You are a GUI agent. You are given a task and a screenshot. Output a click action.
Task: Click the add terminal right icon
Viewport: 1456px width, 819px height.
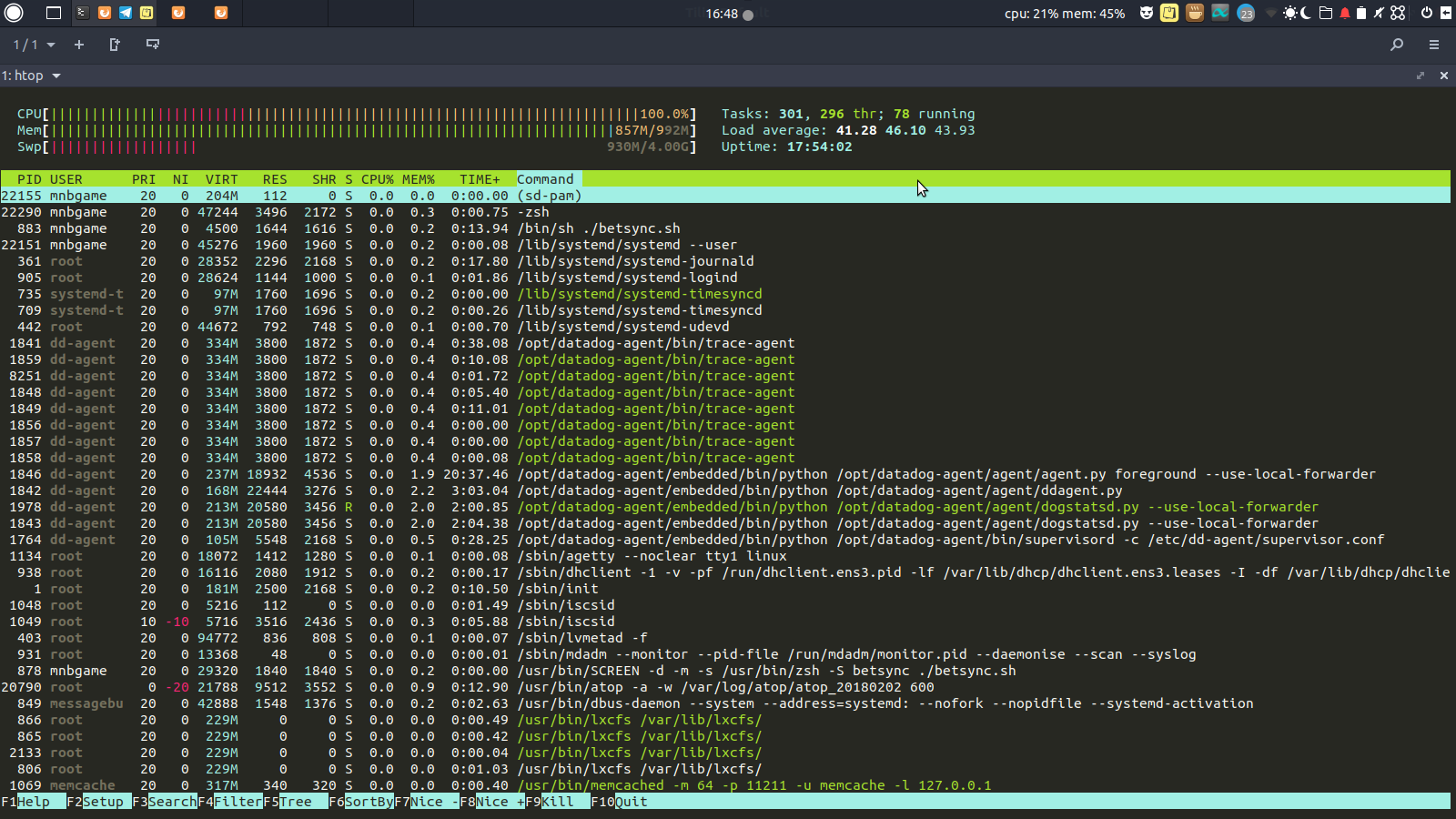point(115,45)
